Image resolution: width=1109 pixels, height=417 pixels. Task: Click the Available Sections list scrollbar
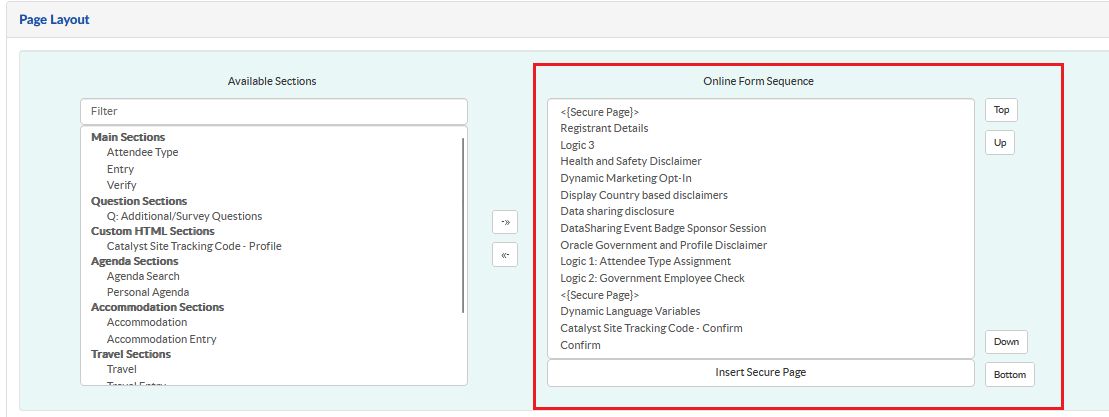pyautogui.click(x=463, y=225)
